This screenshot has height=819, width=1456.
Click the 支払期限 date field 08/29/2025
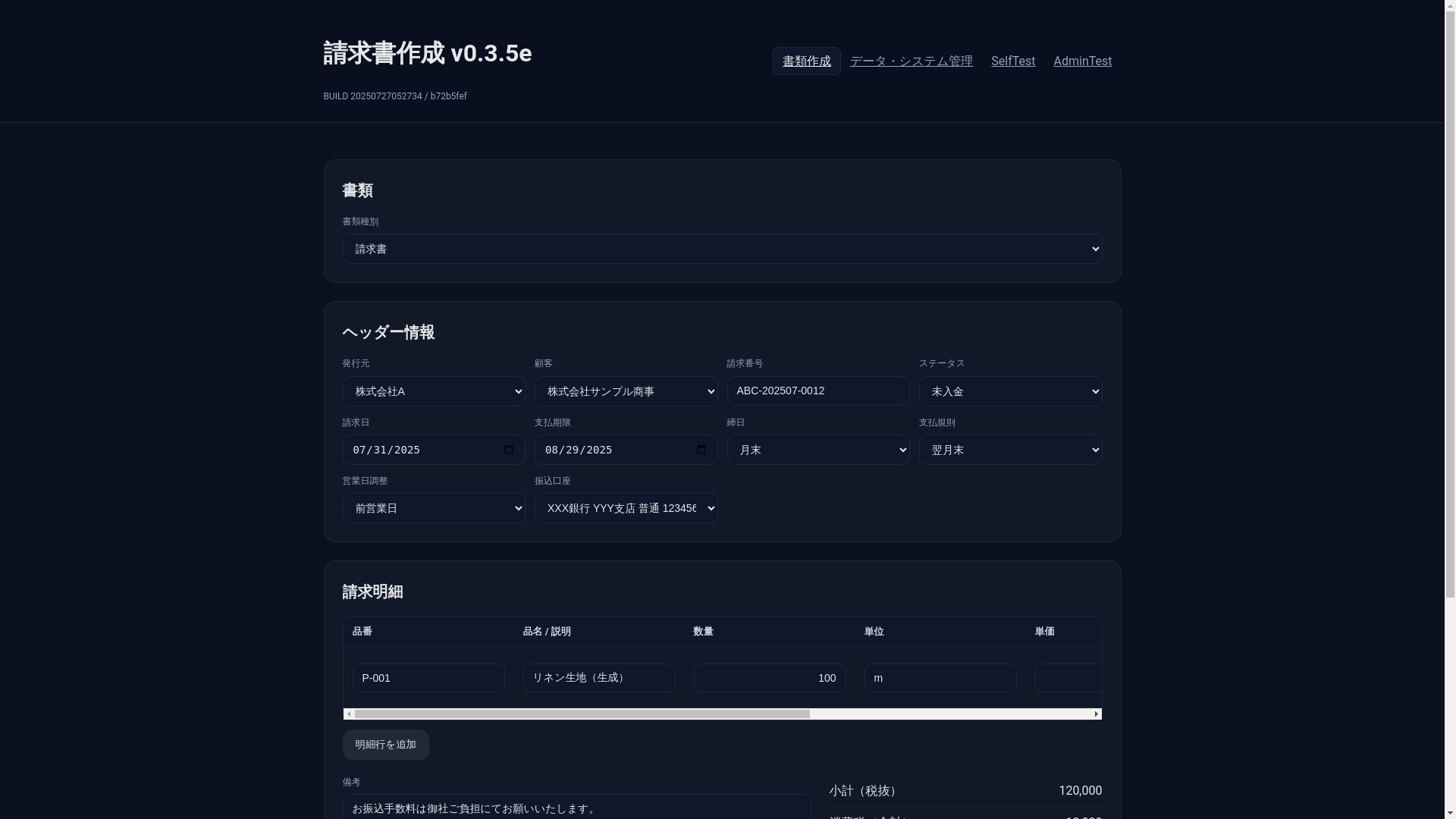tap(626, 450)
